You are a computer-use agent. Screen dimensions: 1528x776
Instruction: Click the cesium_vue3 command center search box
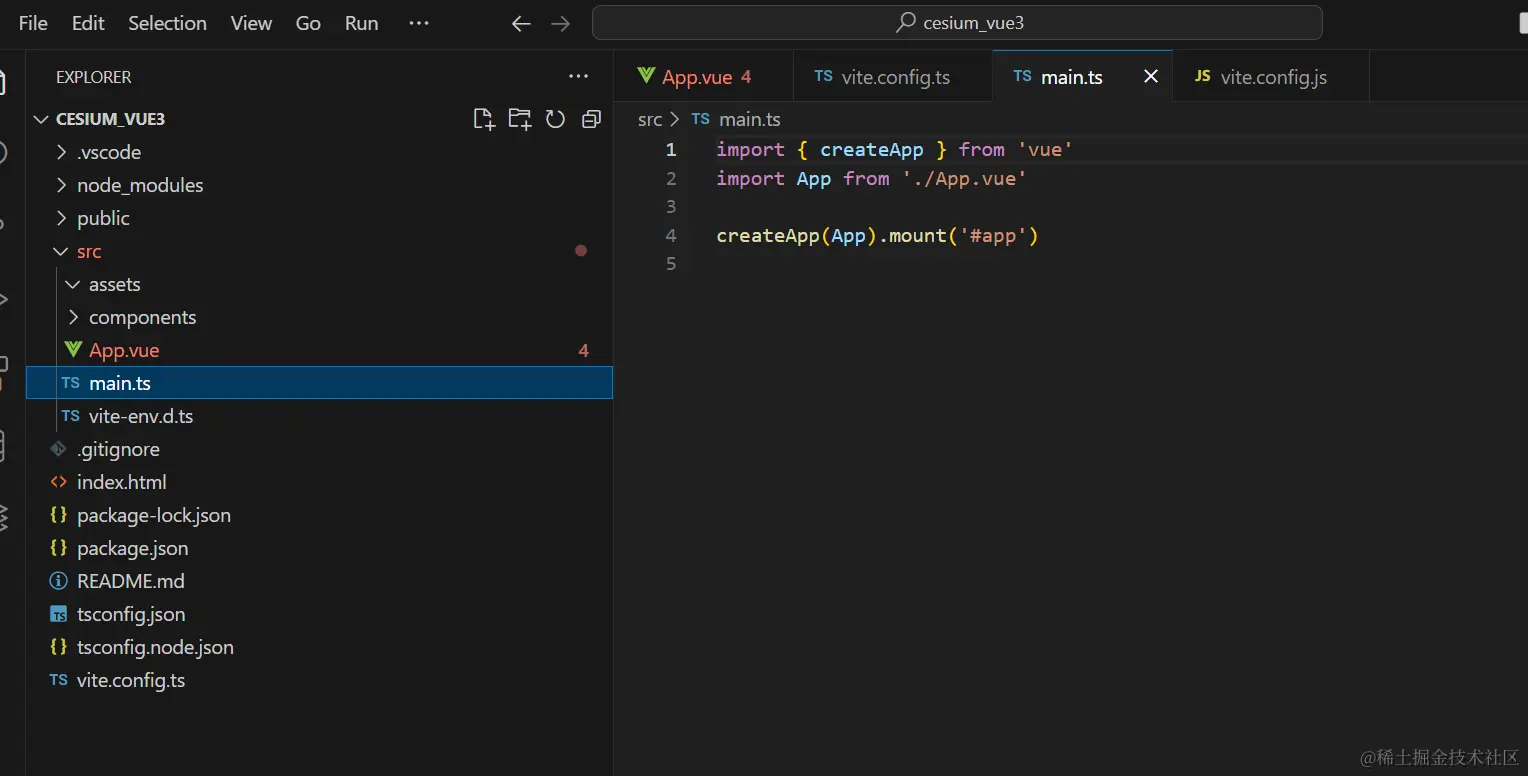[957, 23]
